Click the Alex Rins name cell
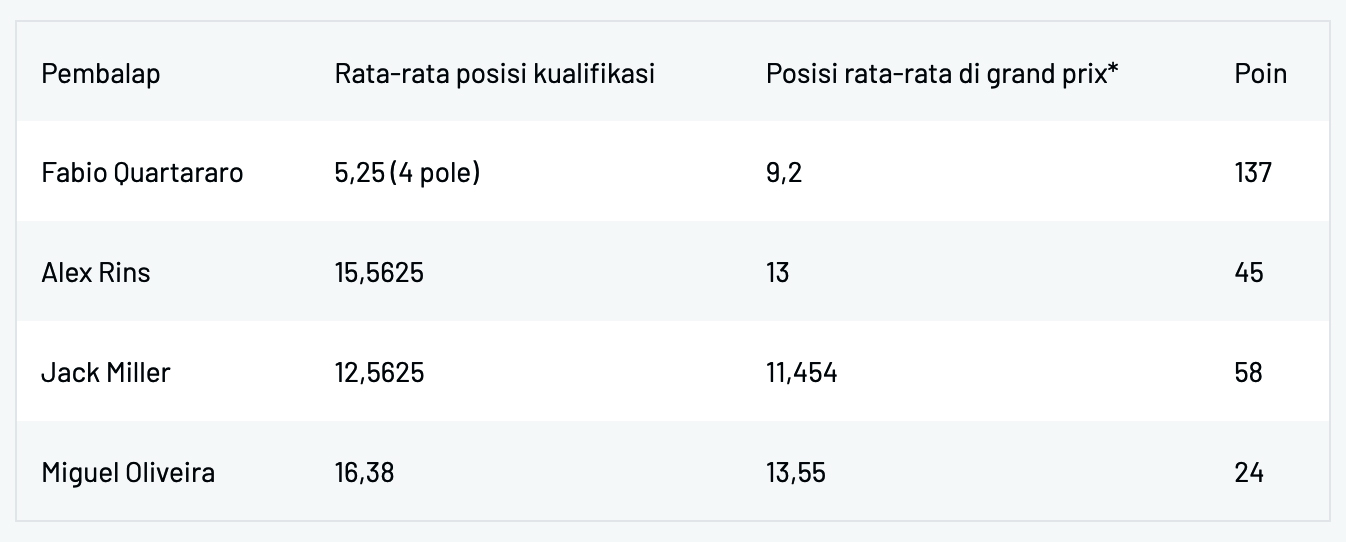The height and width of the screenshot is (542, 1346). click(x=96, y=273)
